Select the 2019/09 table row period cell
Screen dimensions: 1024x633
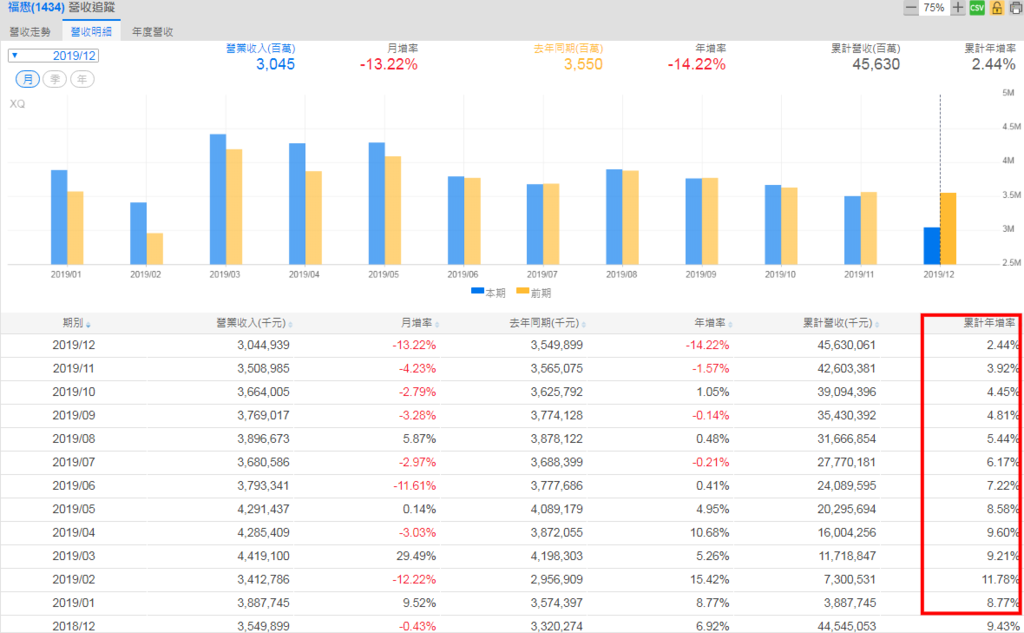point(74,415)
